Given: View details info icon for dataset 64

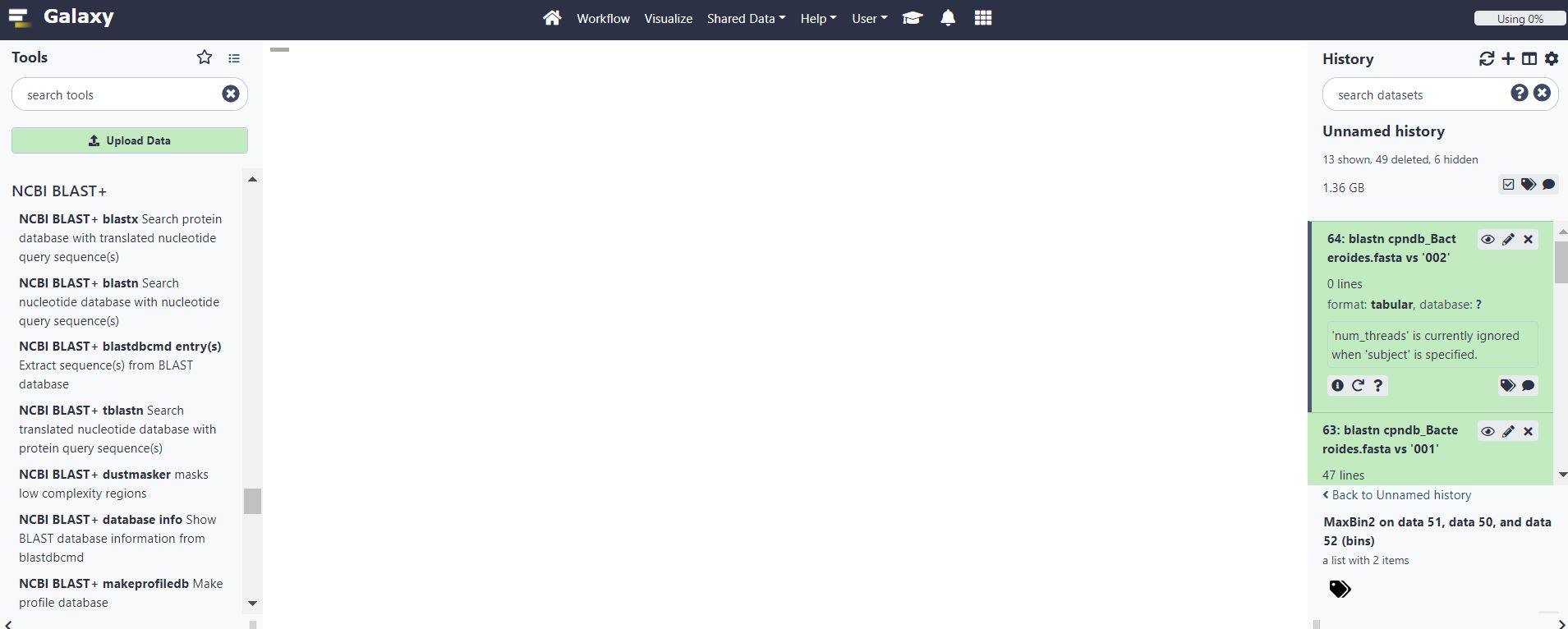Looking at the screenshot, I should click(x=1338, y=386).
